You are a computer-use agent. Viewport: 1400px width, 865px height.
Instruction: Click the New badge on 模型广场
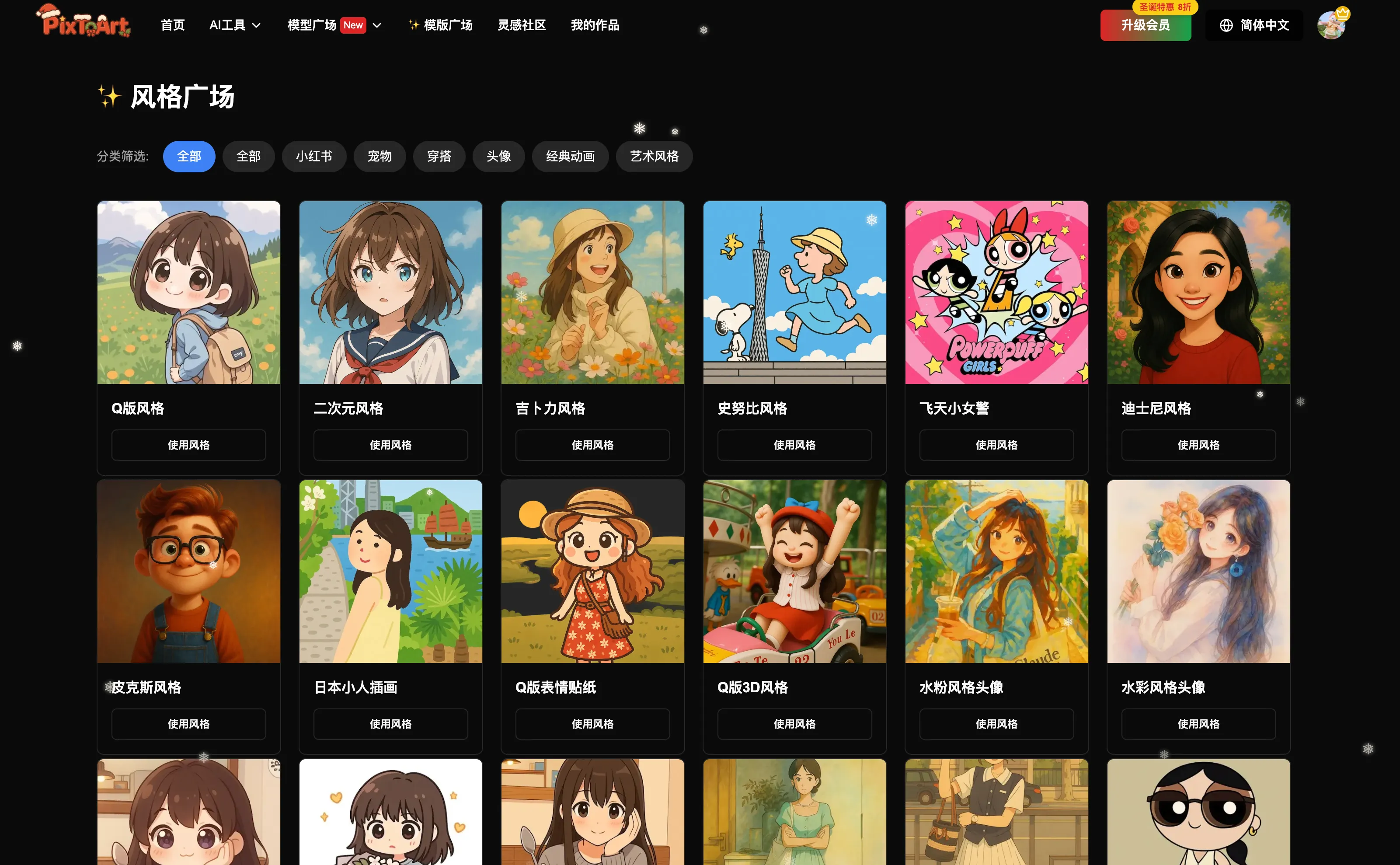click(353, 25)
